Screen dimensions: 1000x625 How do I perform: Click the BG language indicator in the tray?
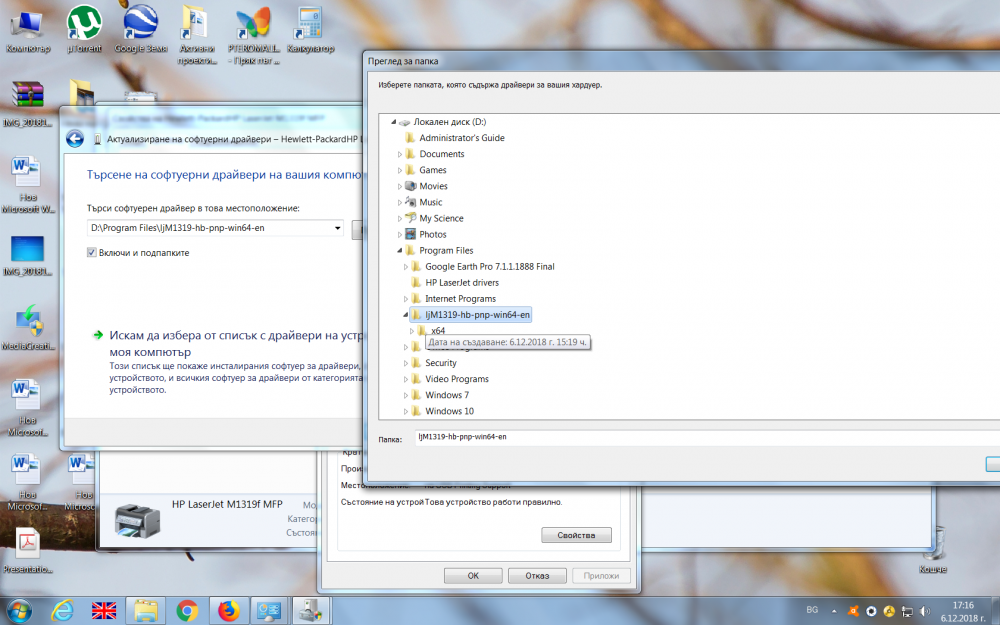[812, 610]
